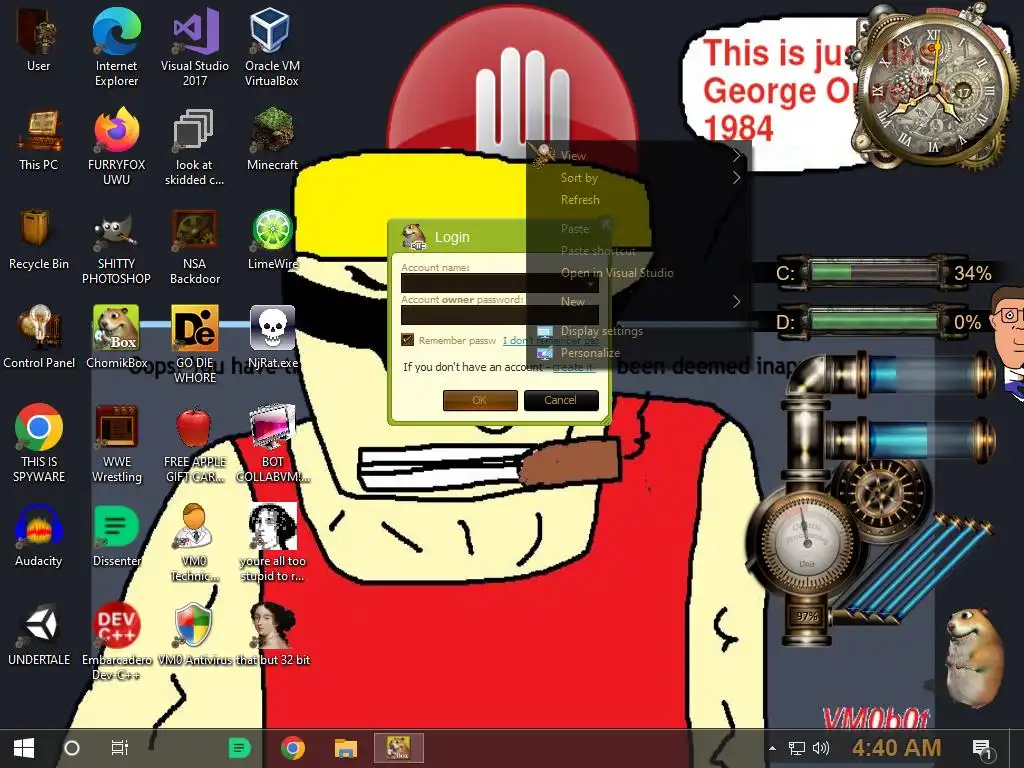The width and height of the screenshot is (1024, 768).
Task: Open Cortana search circle on taskbar
Action: click(72, 748)
